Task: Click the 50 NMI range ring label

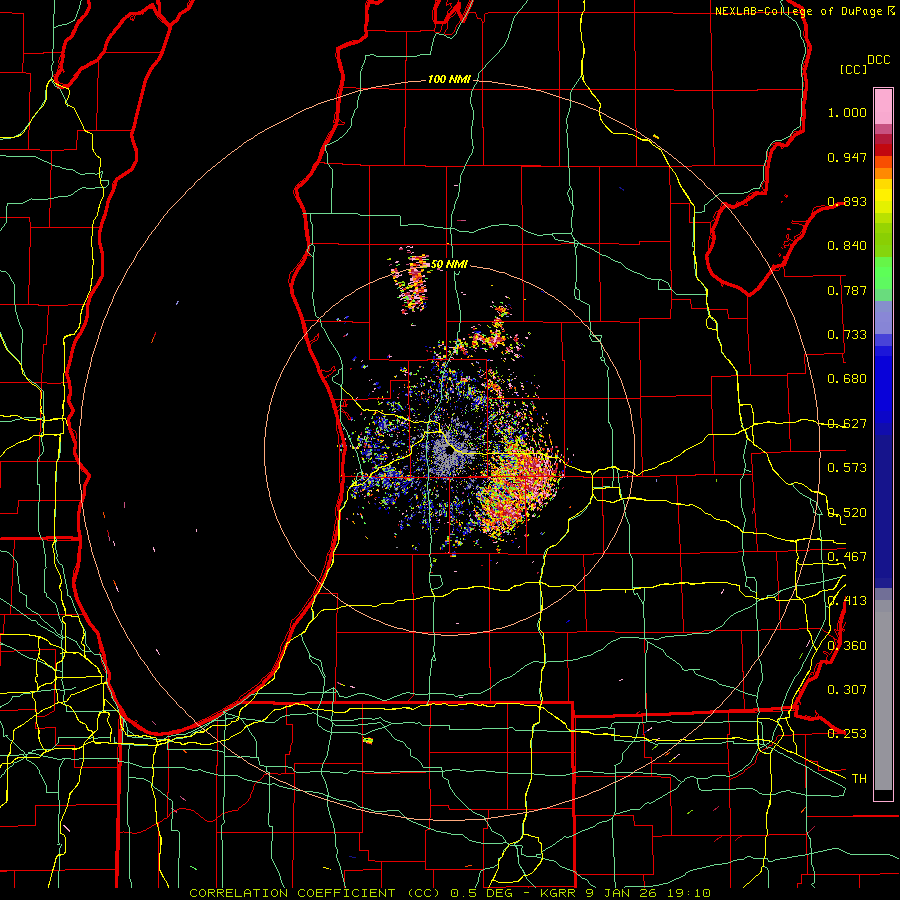Action: pyautogui.click(x=449, y=264)
